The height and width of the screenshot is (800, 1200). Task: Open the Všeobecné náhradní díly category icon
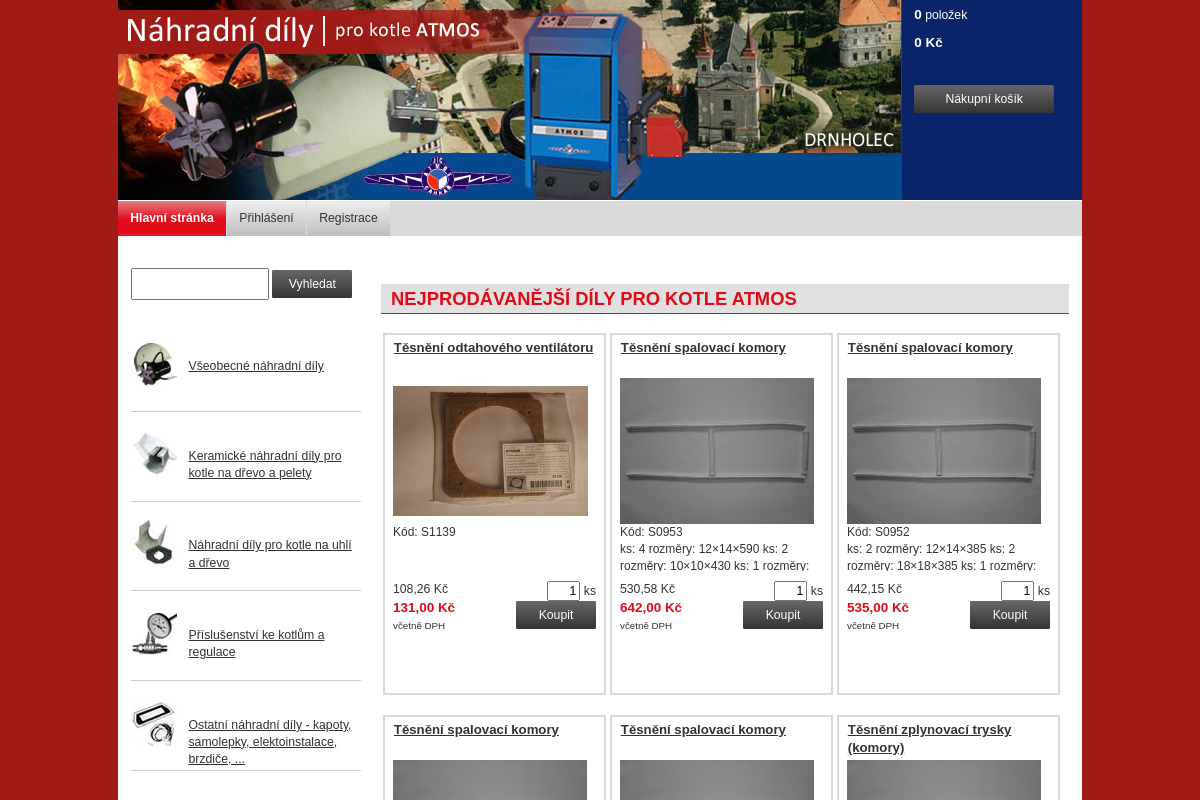(155, 365)
